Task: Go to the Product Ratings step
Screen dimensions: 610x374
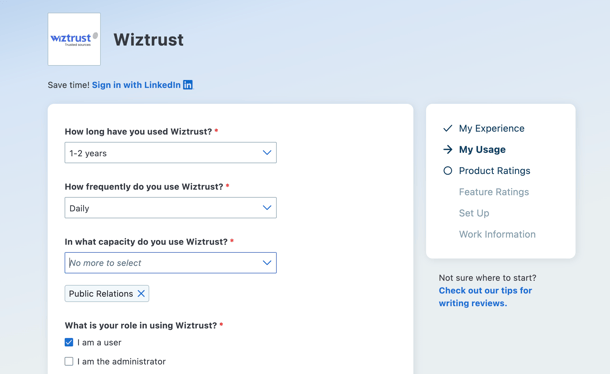Action: tap(494, 171)
